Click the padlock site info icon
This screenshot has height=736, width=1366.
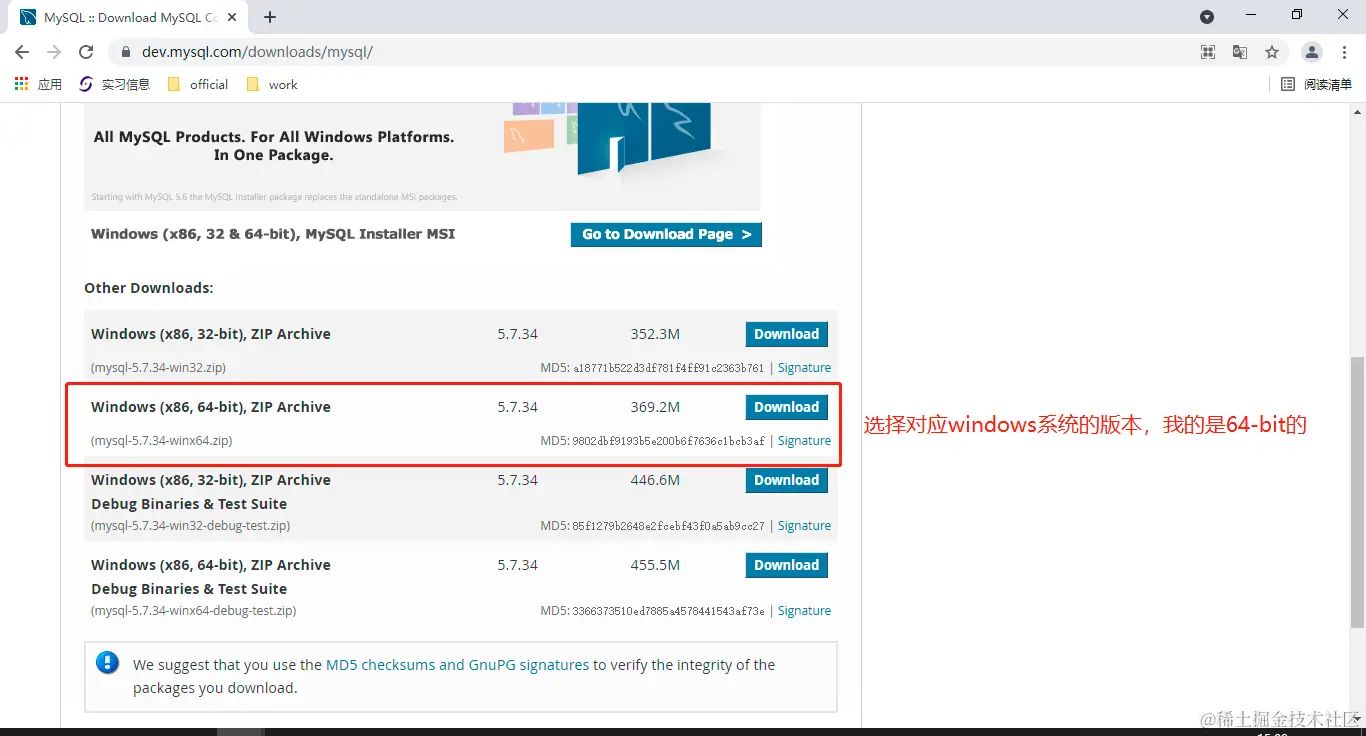(x=126, y=52)
